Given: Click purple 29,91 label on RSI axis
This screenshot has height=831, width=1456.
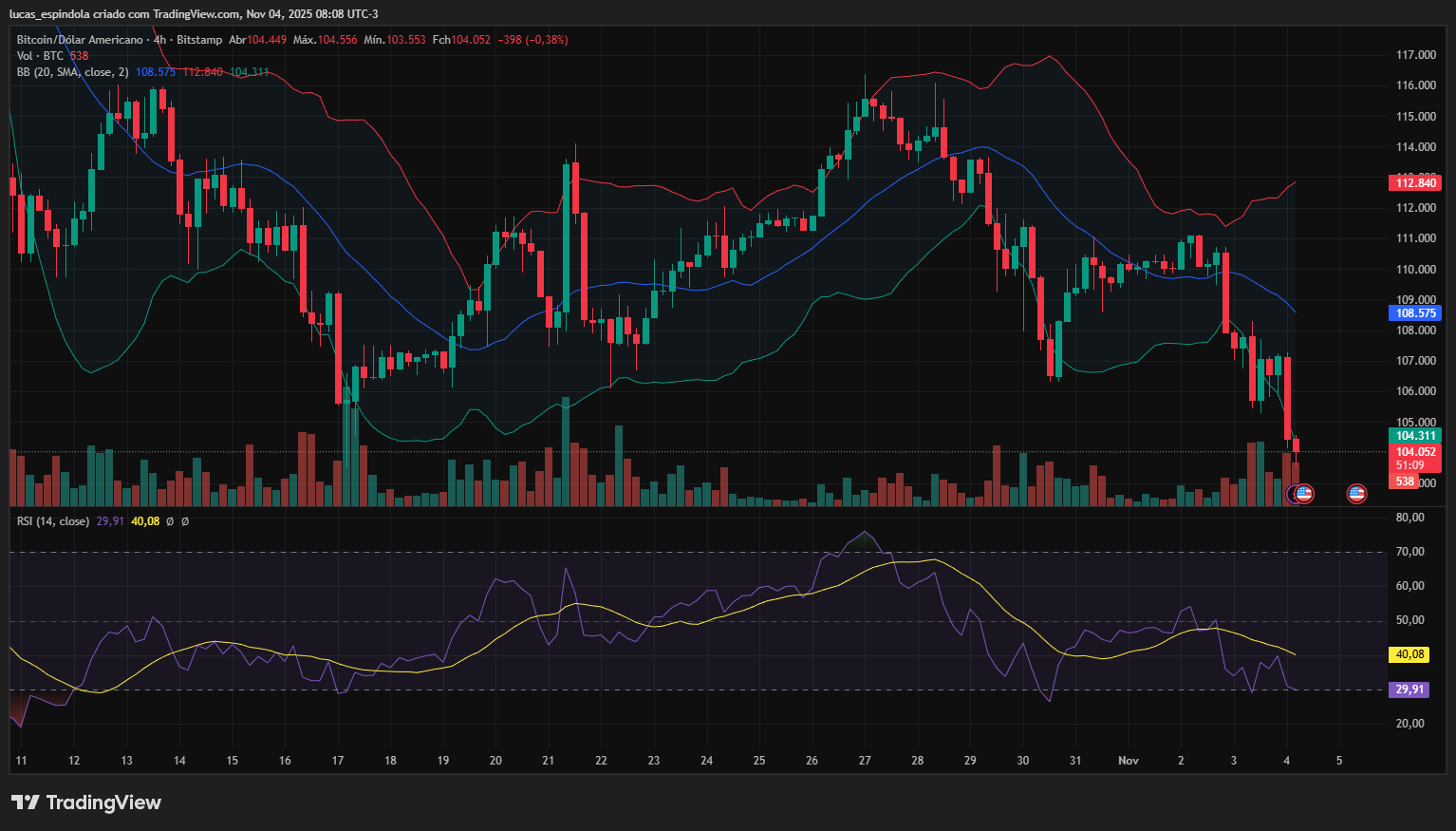Looking at the screenshot, I should coord(1409,689).
